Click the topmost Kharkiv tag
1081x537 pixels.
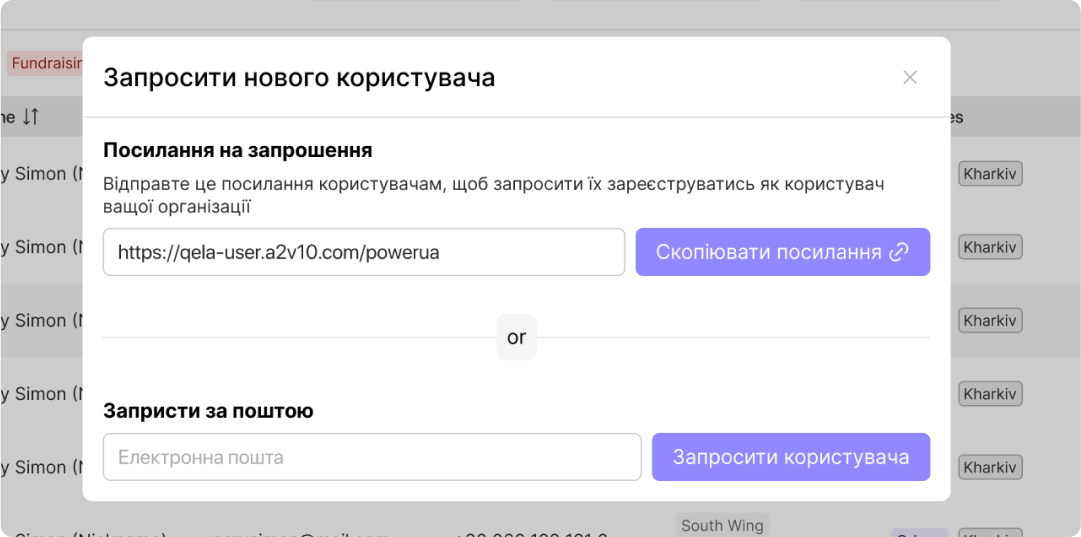989,174
